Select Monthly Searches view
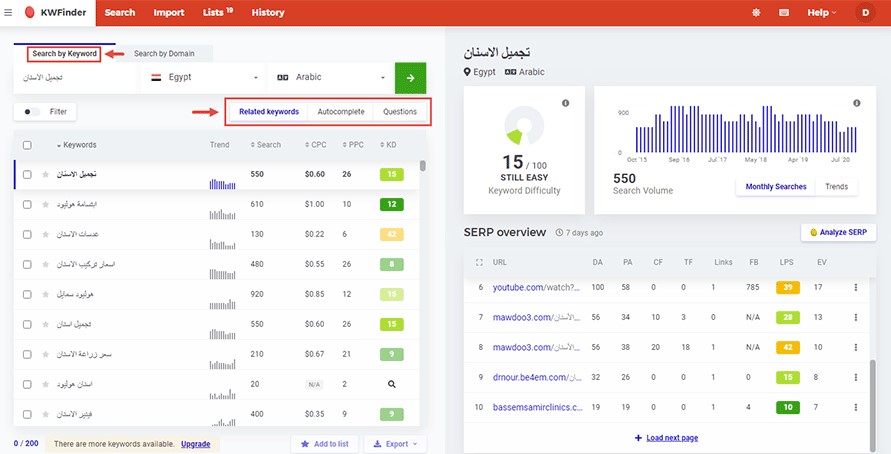 776,186
